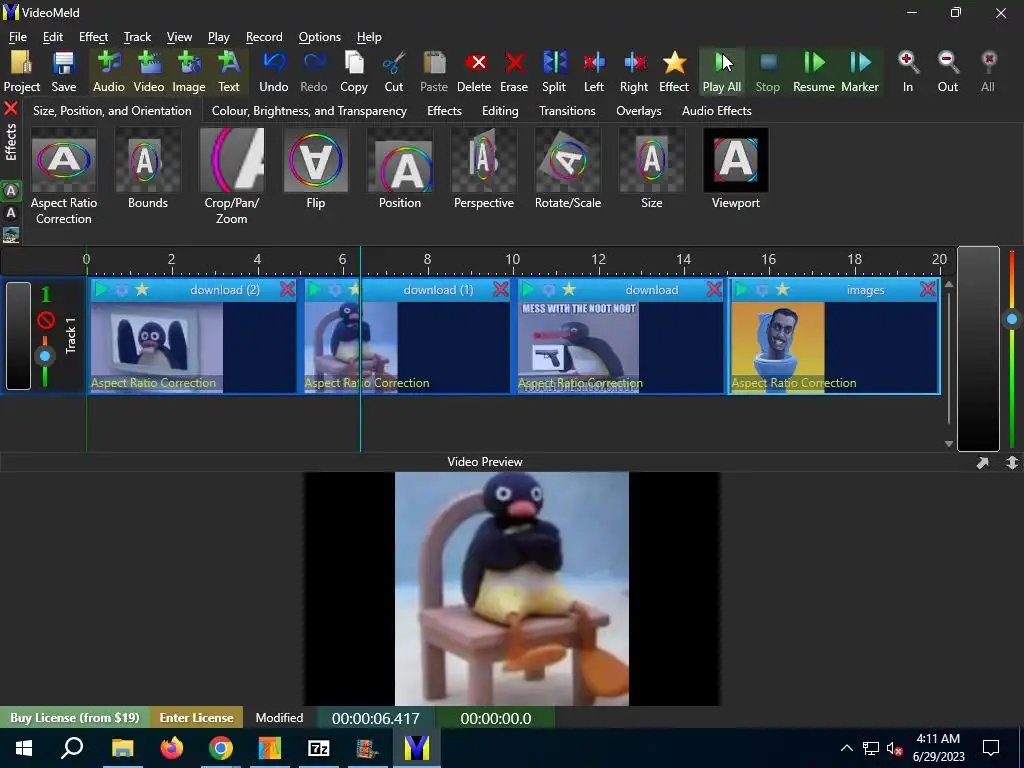
Task: Click the Delete toolbar icon
Action: [x=474, y=71]
